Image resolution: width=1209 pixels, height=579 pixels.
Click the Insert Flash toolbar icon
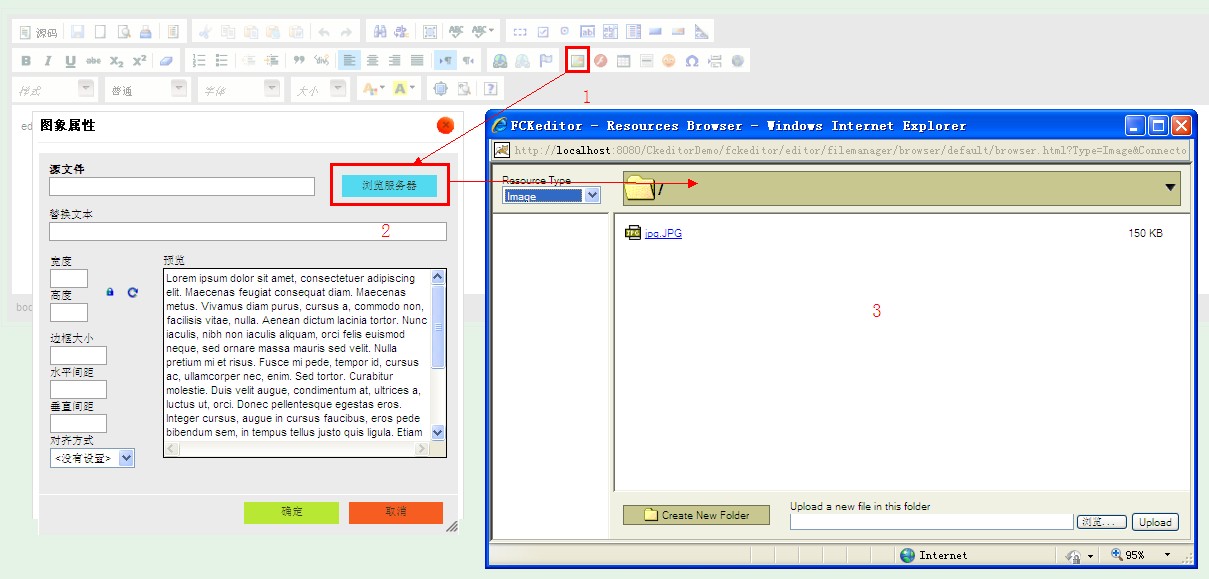point(601,61)
